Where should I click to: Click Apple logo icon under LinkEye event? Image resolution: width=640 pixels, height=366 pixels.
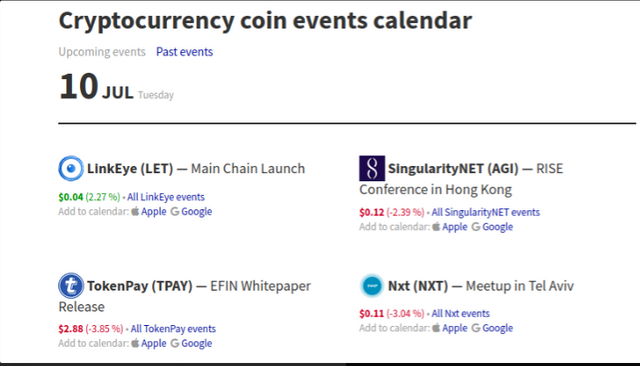(135, 211)
